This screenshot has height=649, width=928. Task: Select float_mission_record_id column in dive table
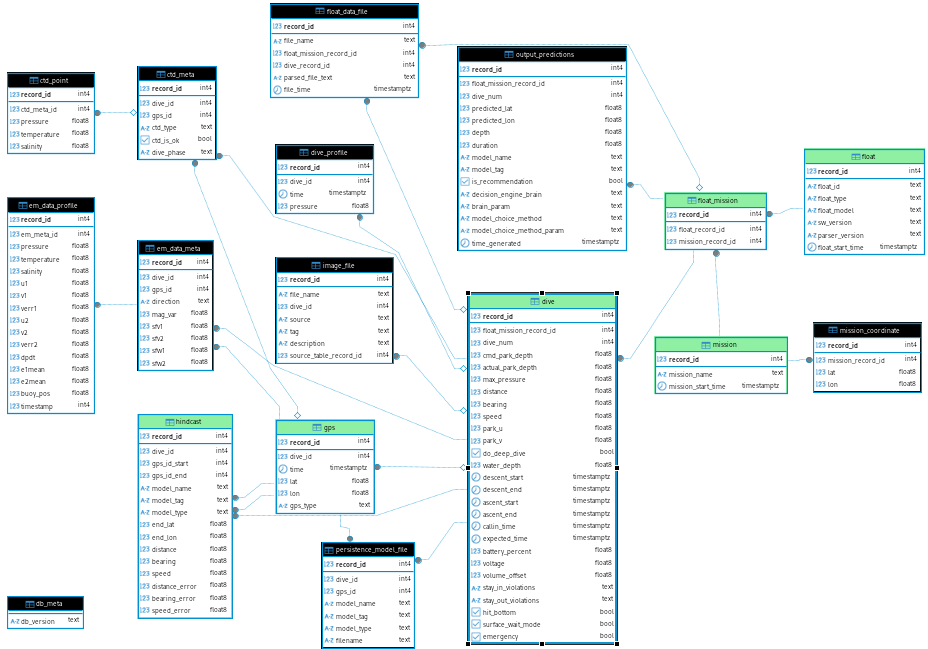pos(542,331)
